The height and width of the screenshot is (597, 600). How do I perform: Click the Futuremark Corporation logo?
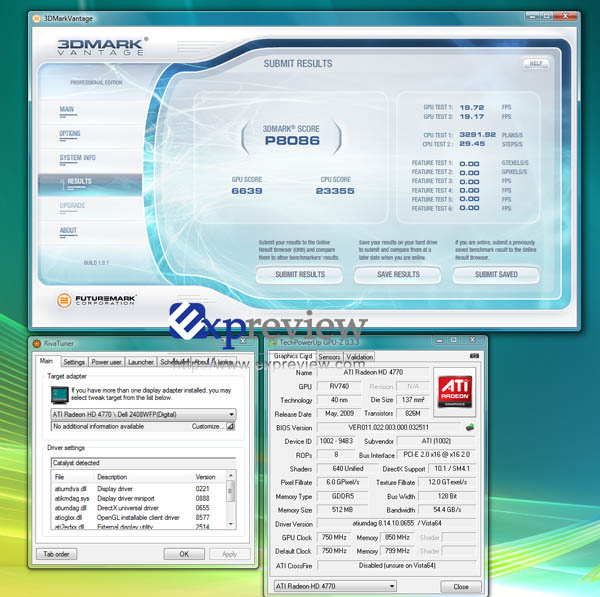point(96,300)
